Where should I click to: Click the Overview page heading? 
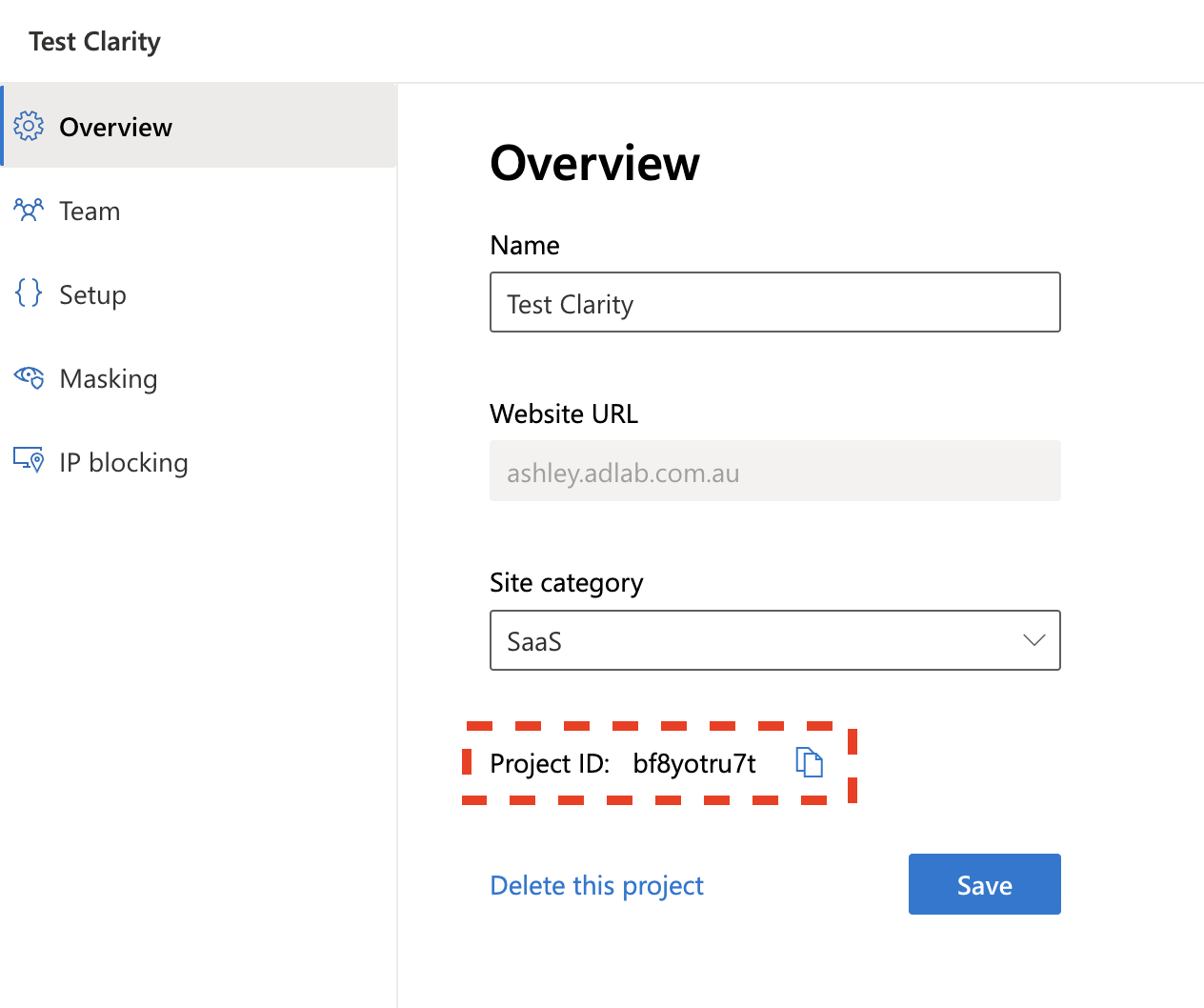pyautogui.click(x=594, y=163)
